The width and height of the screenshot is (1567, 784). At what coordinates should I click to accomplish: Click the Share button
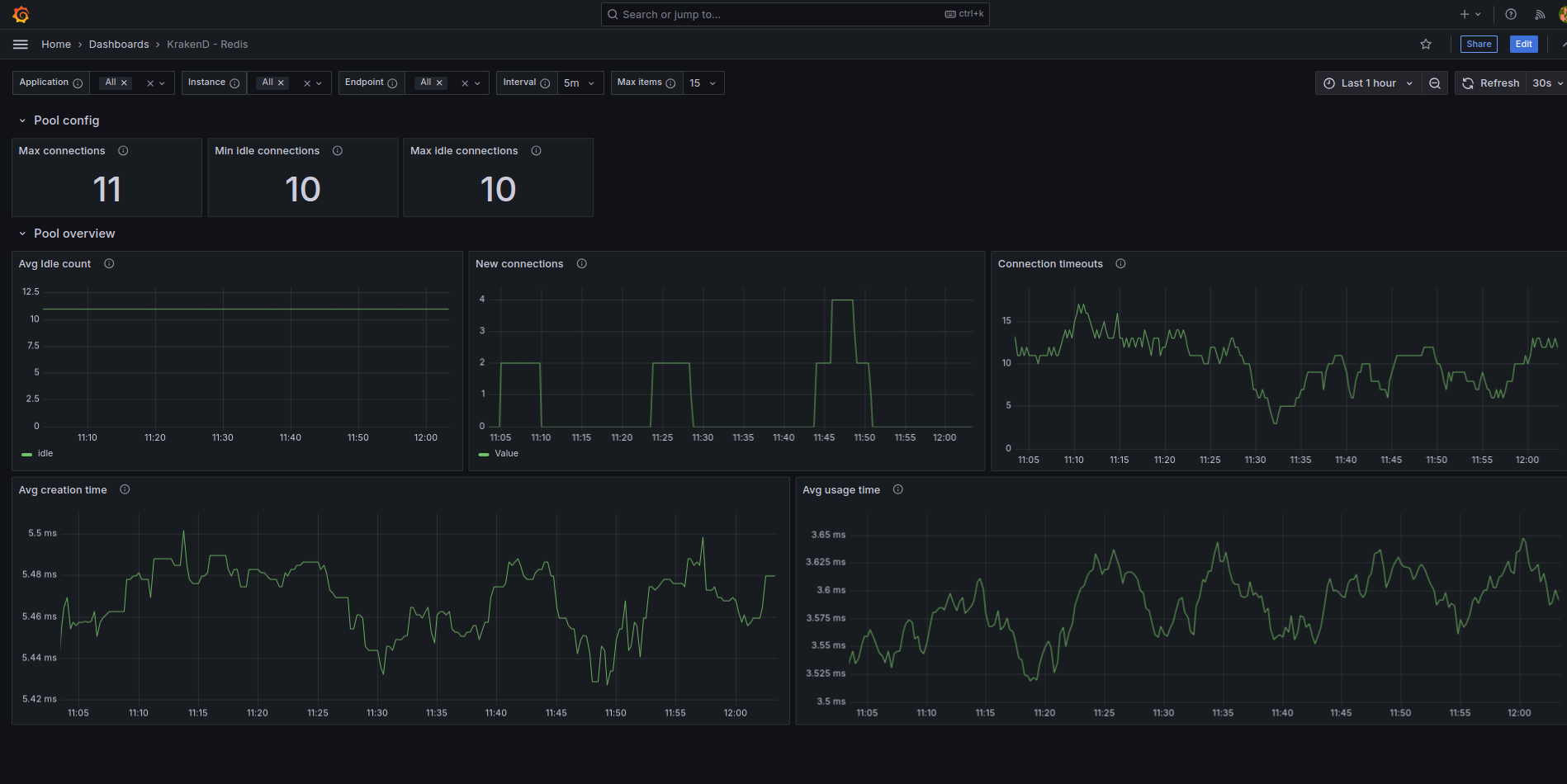pyautogui.click(x=1479, y=45)
